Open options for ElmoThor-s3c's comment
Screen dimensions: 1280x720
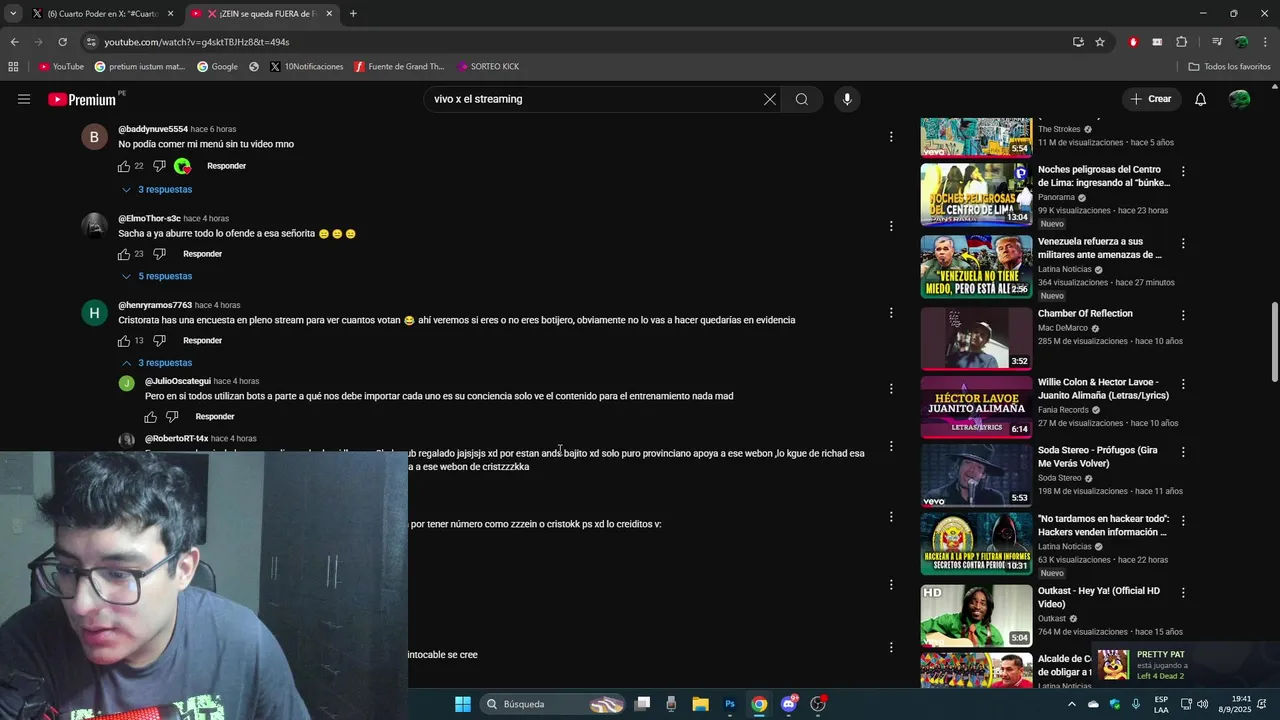(891, 226)
